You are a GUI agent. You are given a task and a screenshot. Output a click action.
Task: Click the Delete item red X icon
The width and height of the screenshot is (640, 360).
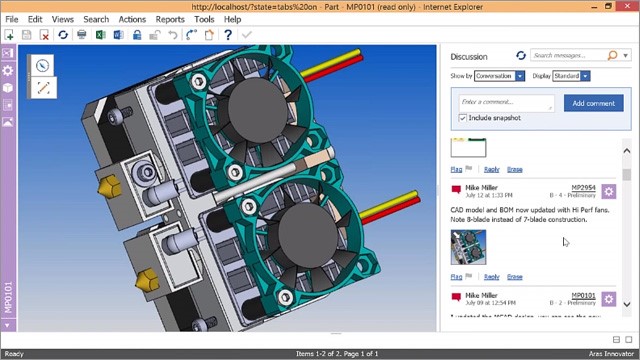[44, 35]
